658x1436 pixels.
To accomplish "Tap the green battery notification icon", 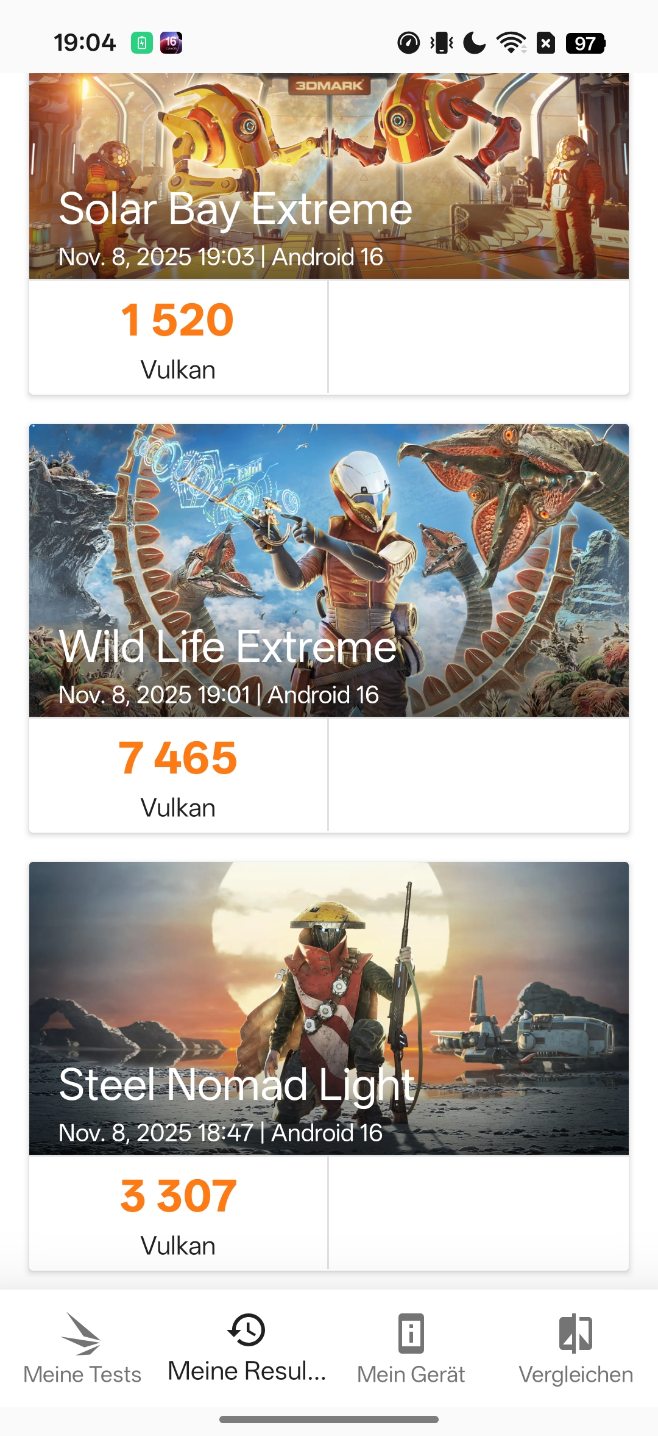I will pyautogui.click(x=142, y=43).
